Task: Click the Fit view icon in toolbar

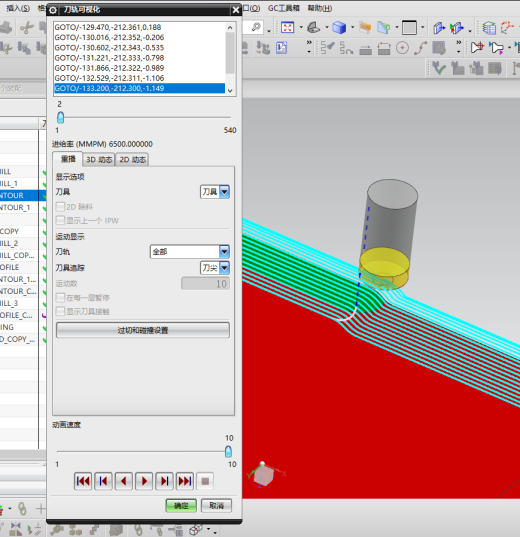Action: click(x=287, y=27)
